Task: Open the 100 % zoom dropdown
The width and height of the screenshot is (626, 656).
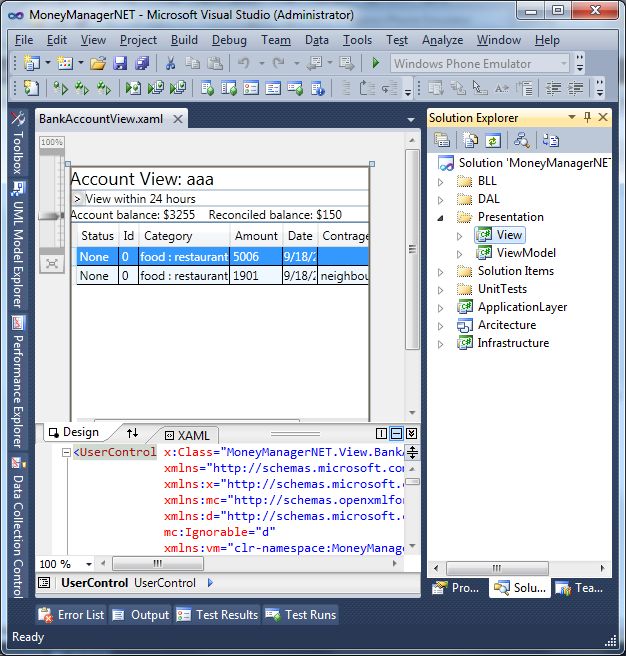Action: click(x=89, y=564)
